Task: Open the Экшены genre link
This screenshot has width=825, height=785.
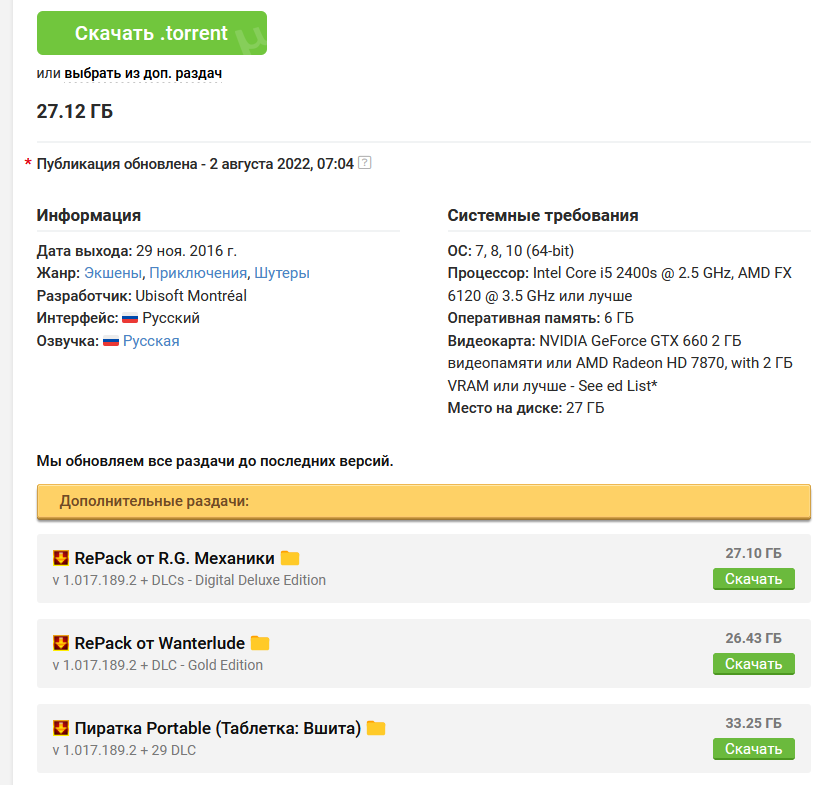Action: pyautogui.click(x=113, y=273)
